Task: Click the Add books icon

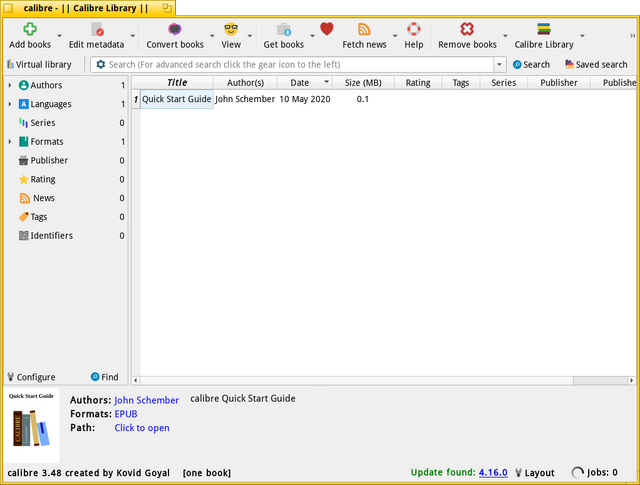Action: tap(30, 29)
